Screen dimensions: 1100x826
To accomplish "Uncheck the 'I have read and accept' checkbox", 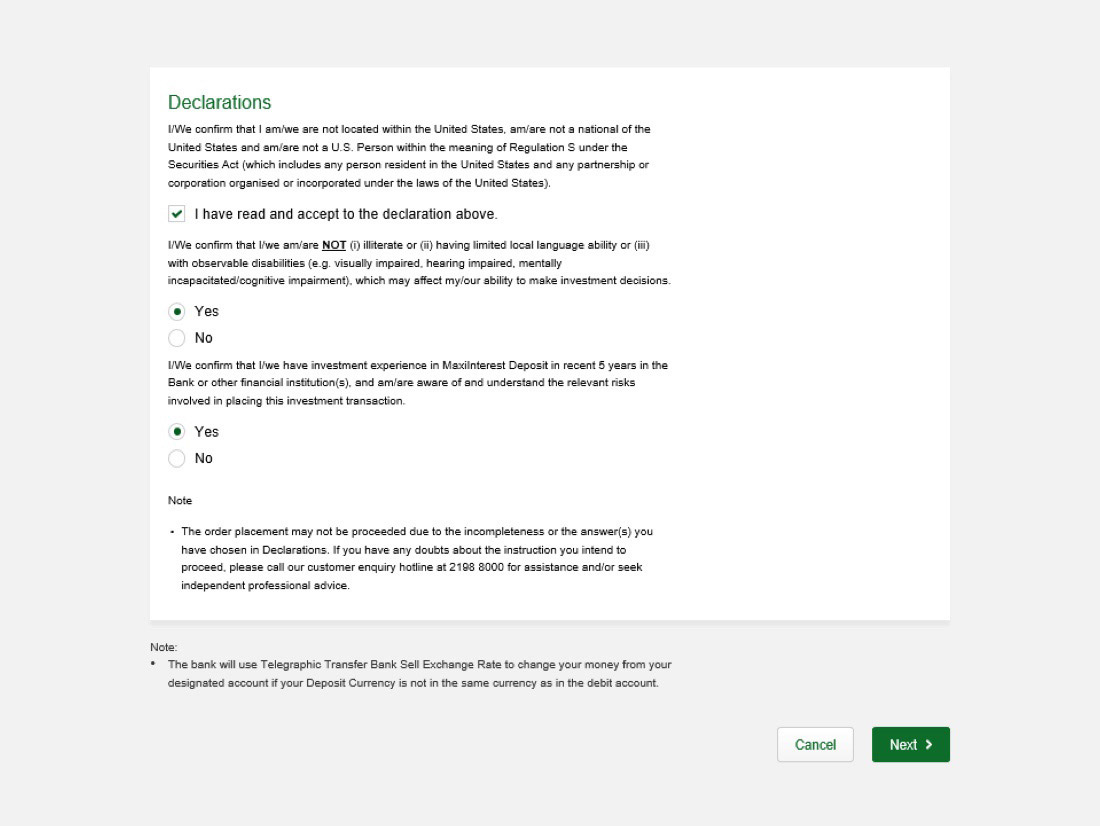I will [177, 214].
